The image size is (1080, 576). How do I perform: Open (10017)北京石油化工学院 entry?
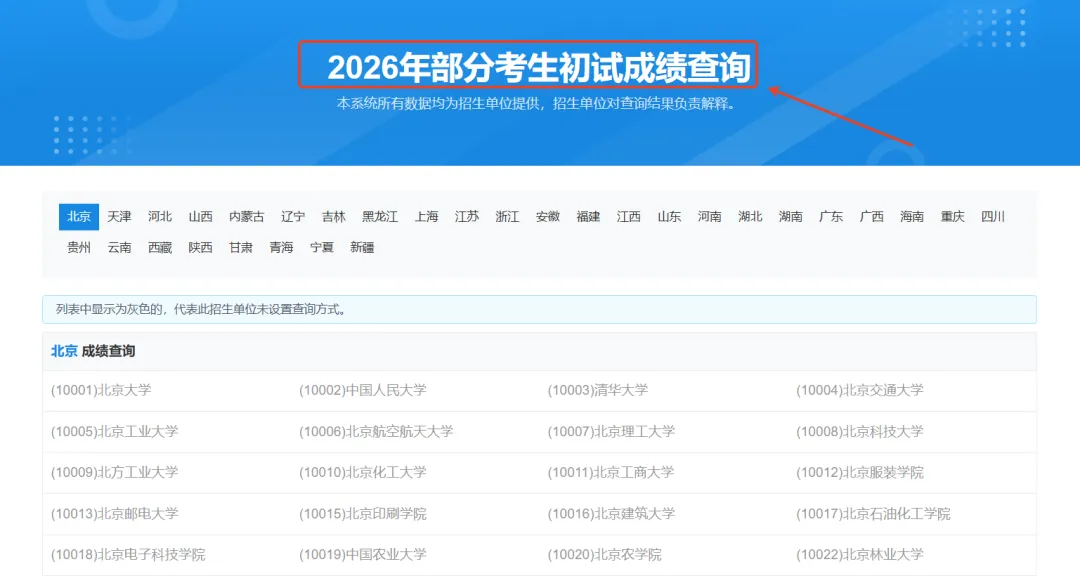[x=873, y=513]
